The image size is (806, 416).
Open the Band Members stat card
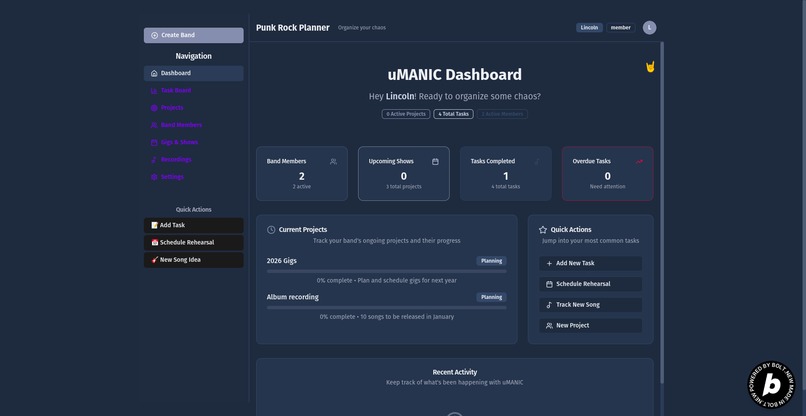[x=302, y=174]
